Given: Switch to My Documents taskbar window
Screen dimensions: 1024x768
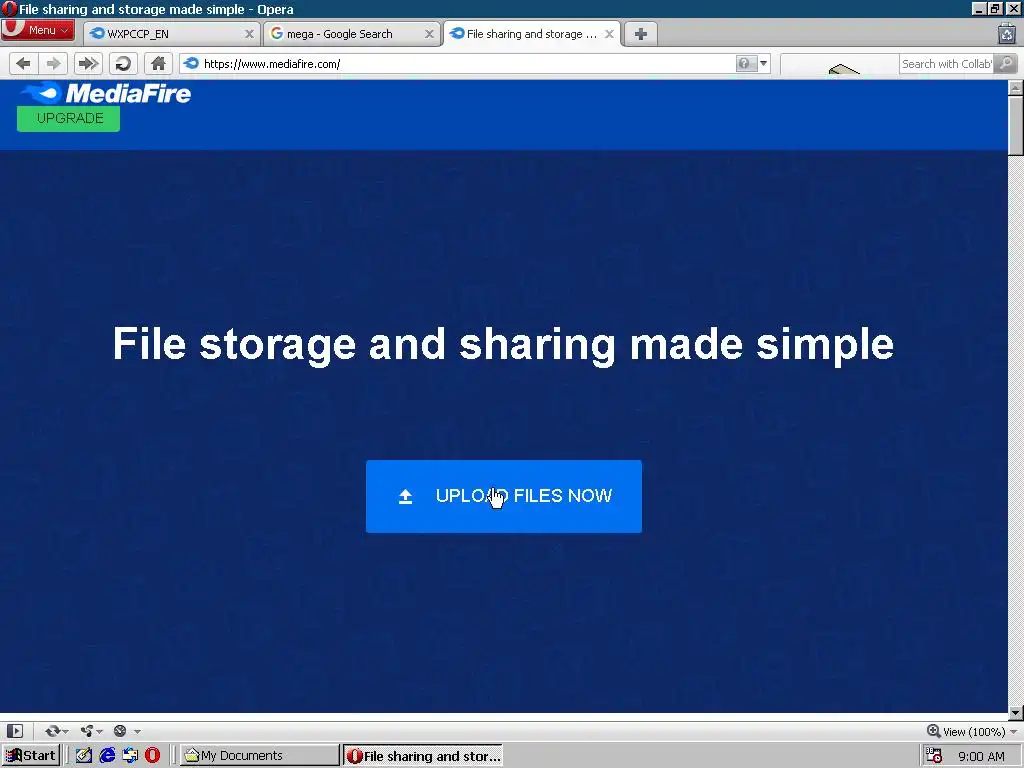Looking at the screenshot, I should click(x=260, y=756).
